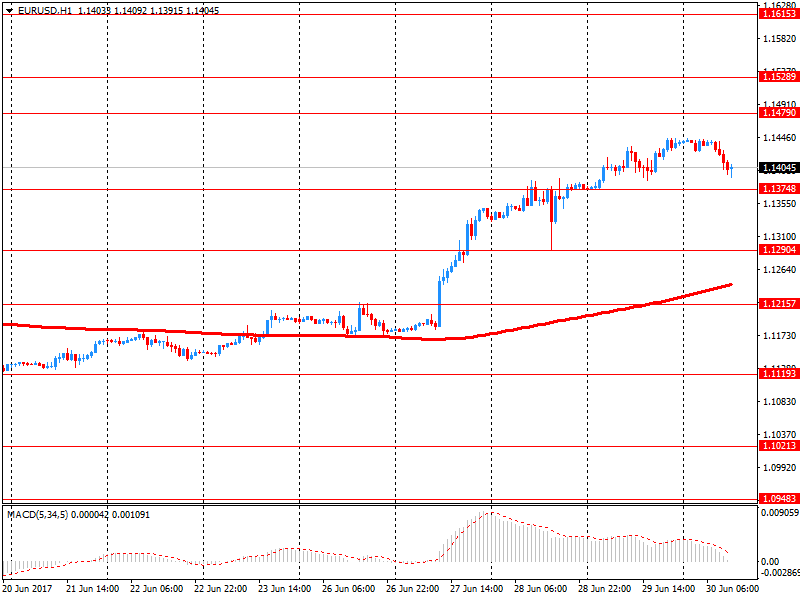Click the MACD scale value 0.009059
Viewport: 800px width, 600px height.
click(780, 513)
